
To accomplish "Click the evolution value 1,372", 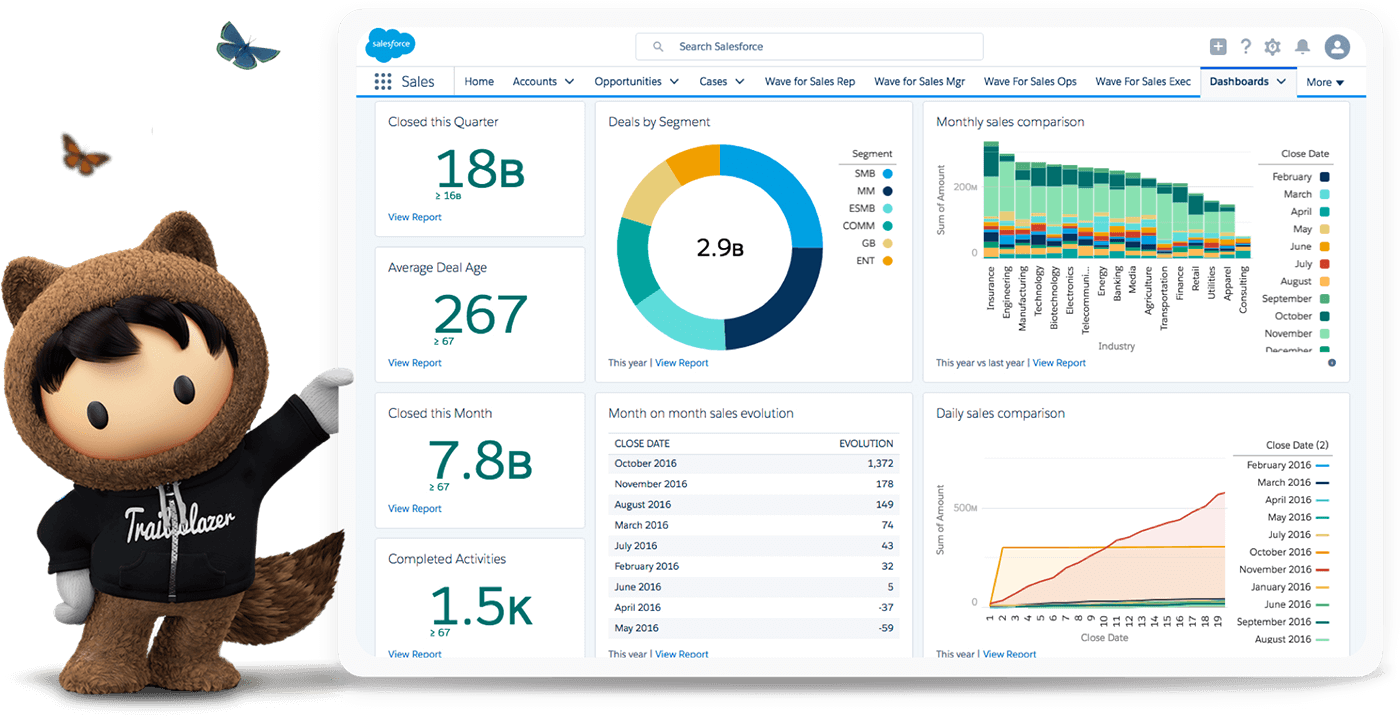I will [880, 464].
